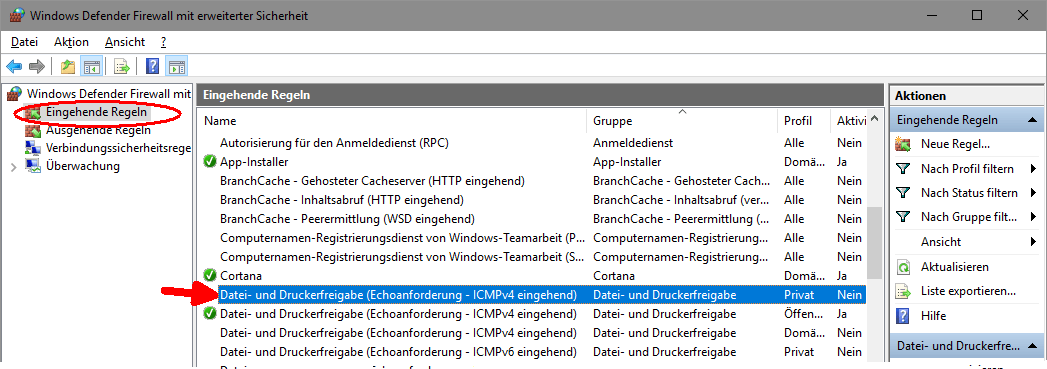The image size is (1047, 369).
Task: Select ICMPv4 eingehend rule with Domäne profile
Action: 533,332
